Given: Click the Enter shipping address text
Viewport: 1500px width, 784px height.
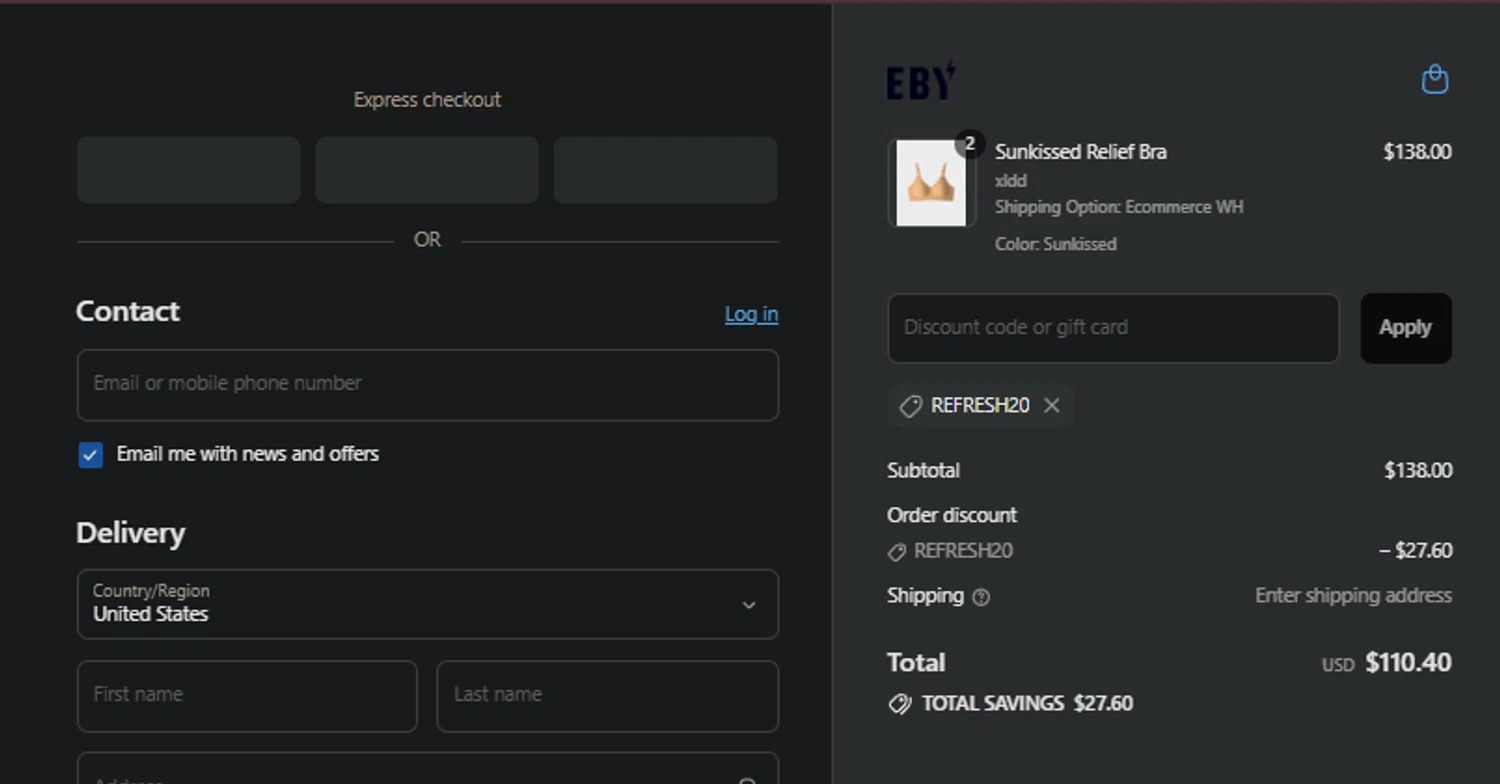Looking at the screenshot, I should 1353,596.
